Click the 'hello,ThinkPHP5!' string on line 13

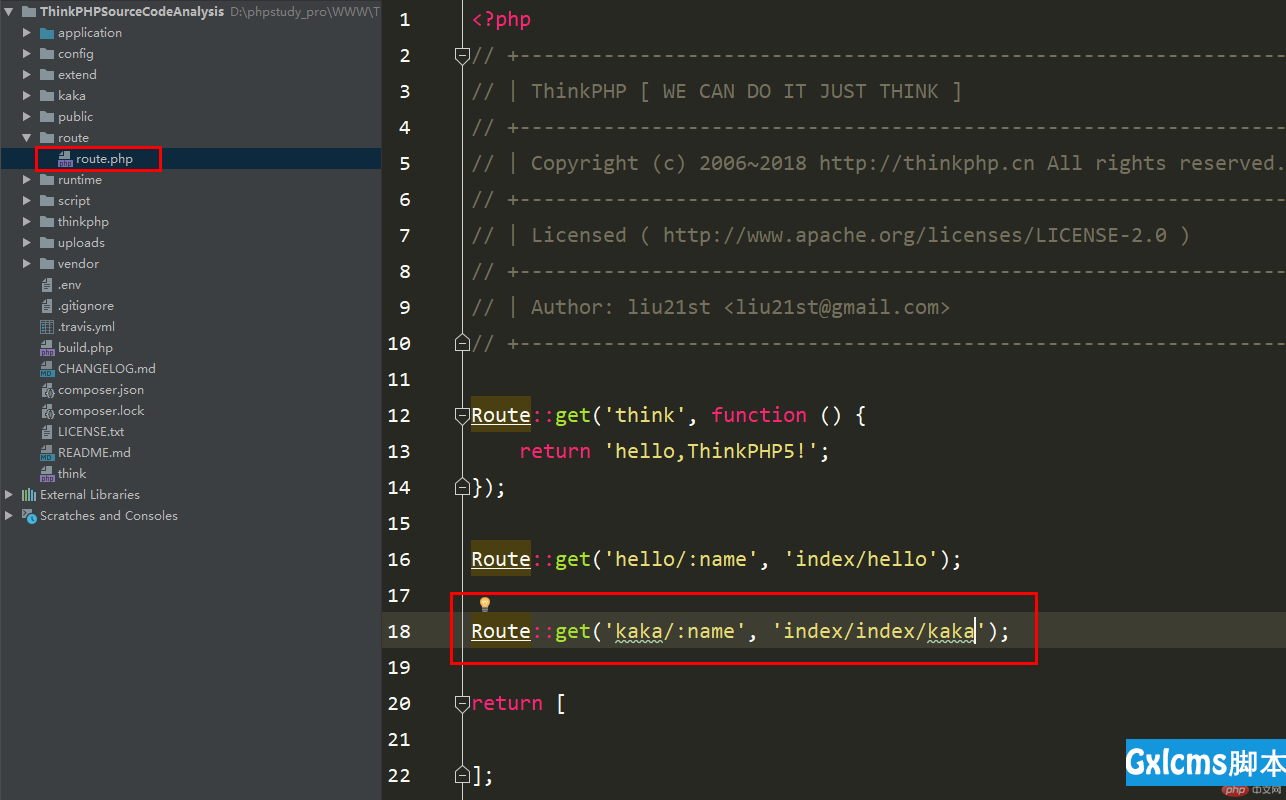tap(711, 451)
